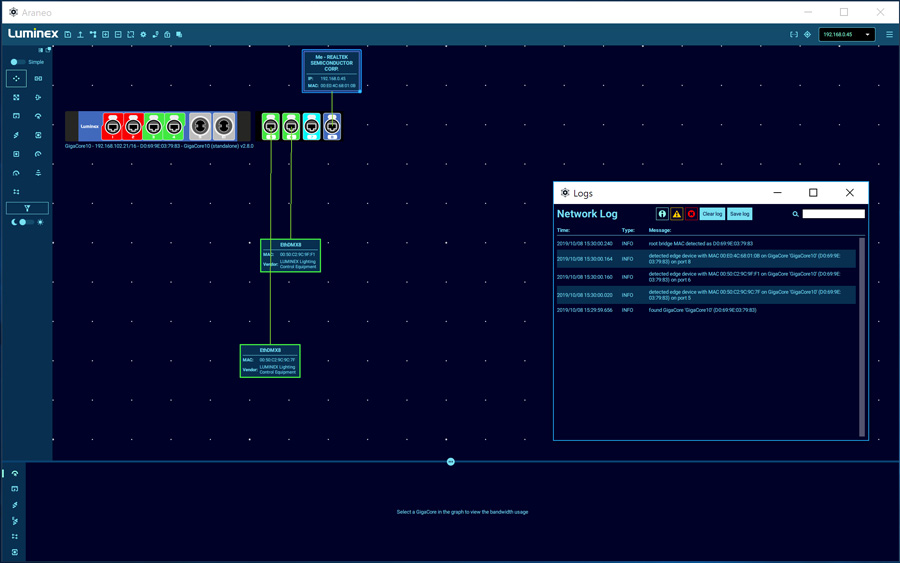Click the undock panel icon above Simple toggle

coord(48,51)
